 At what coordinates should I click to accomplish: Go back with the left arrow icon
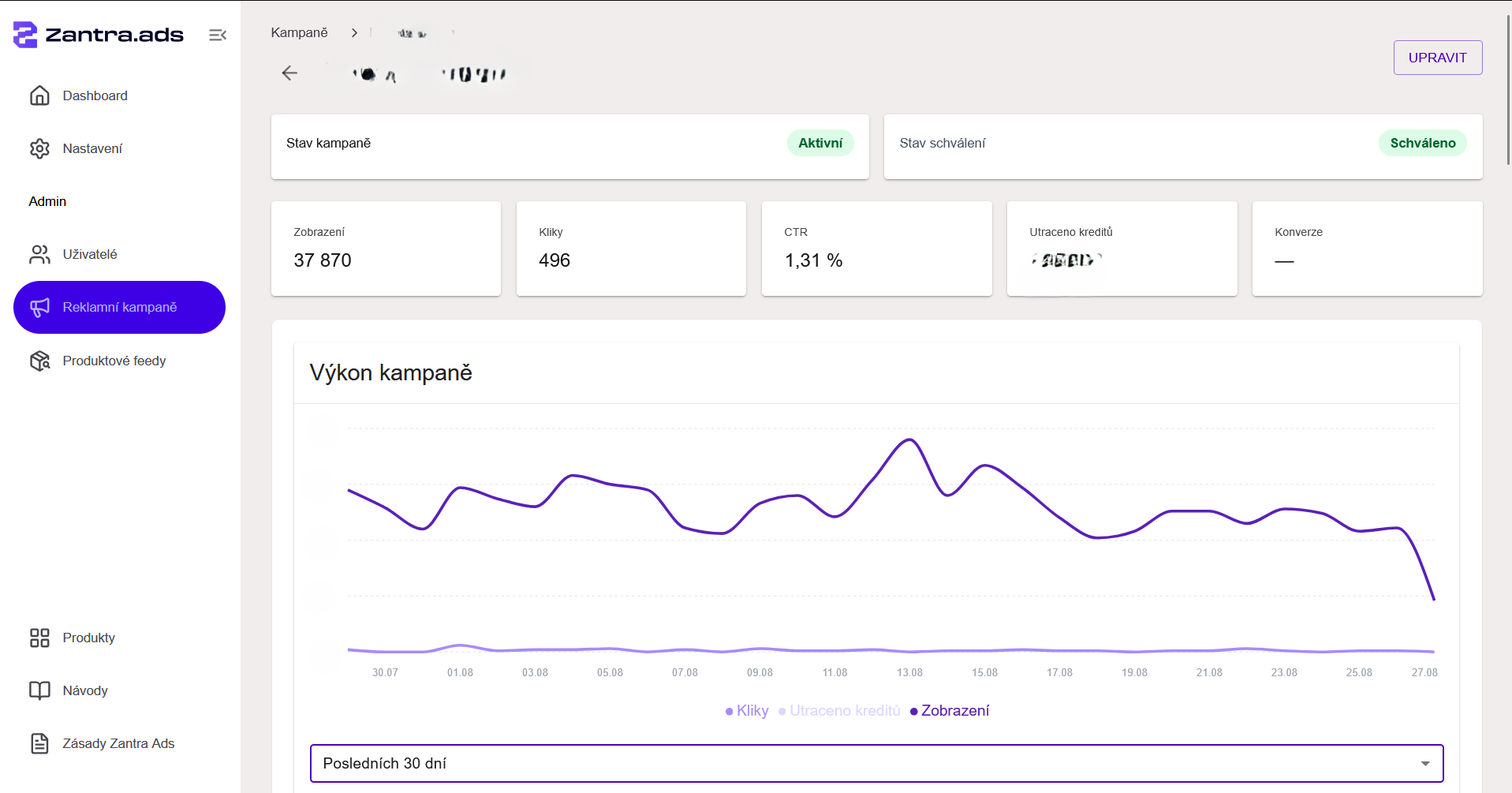[289, 73]
